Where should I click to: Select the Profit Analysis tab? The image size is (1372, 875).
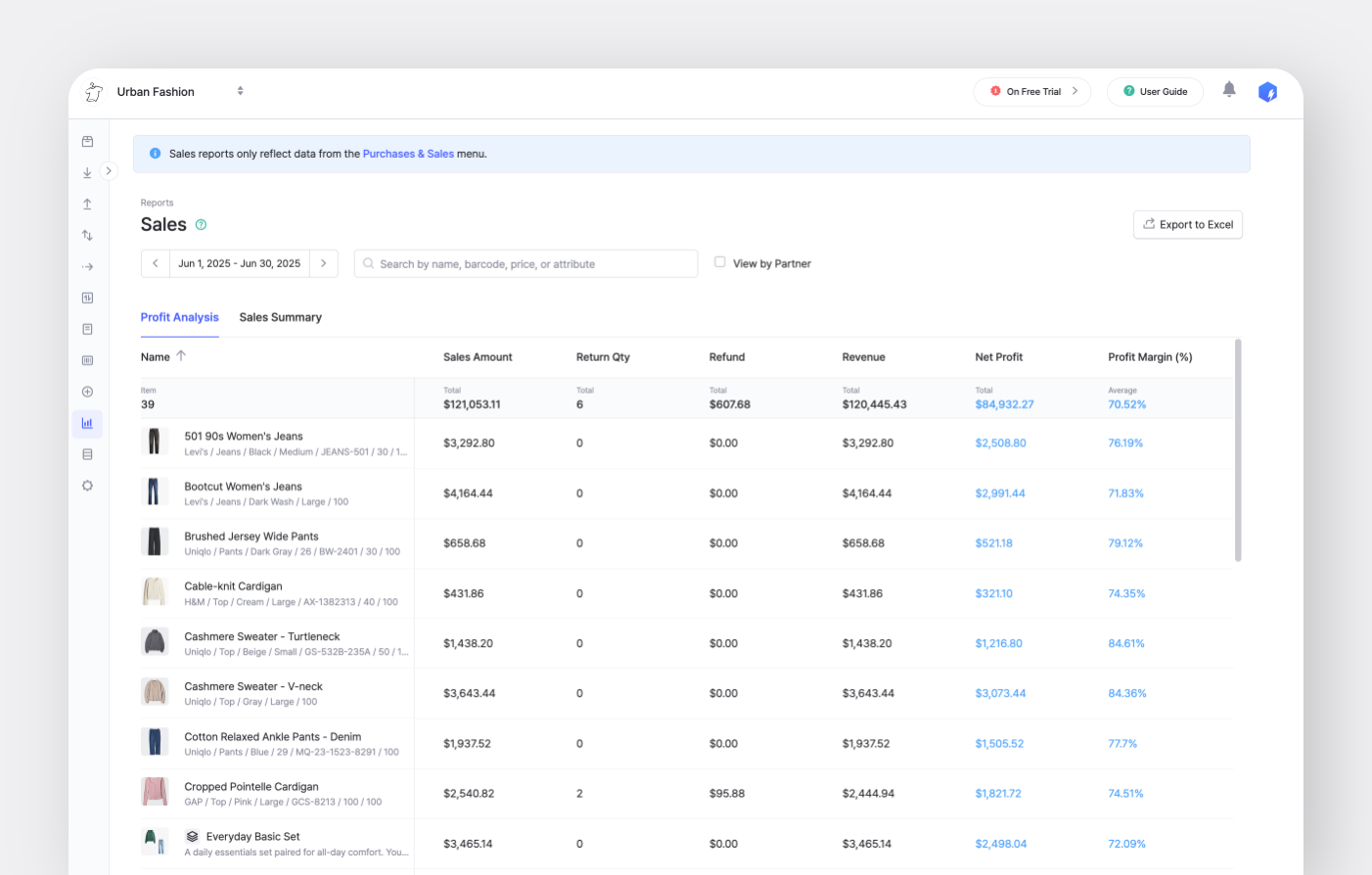179,317
